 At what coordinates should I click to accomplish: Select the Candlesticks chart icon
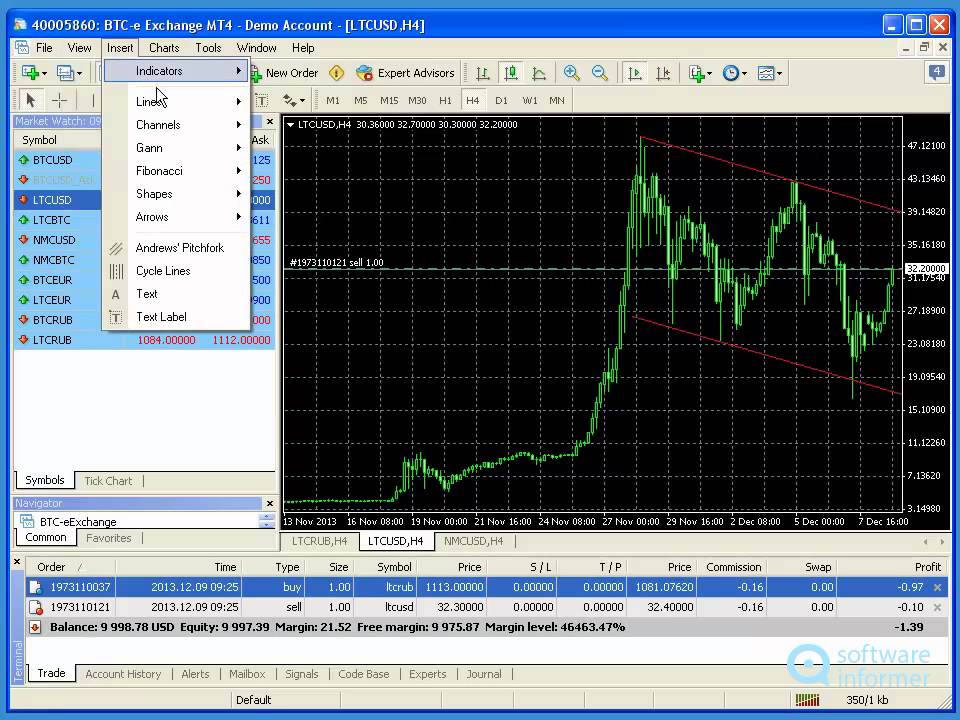click(511, 73)
